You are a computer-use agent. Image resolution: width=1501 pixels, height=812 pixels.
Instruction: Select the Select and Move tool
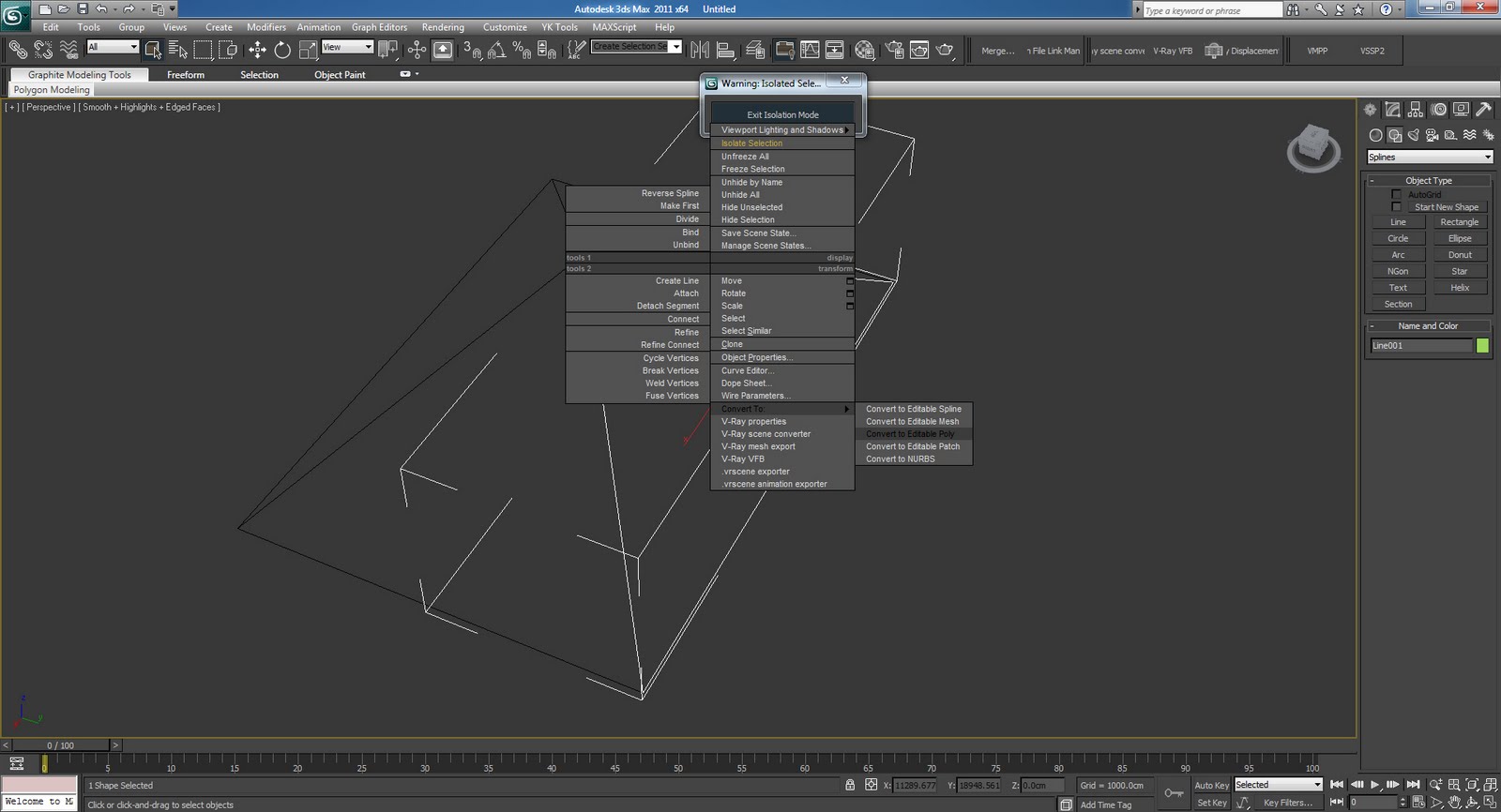(x=257, y=50)
